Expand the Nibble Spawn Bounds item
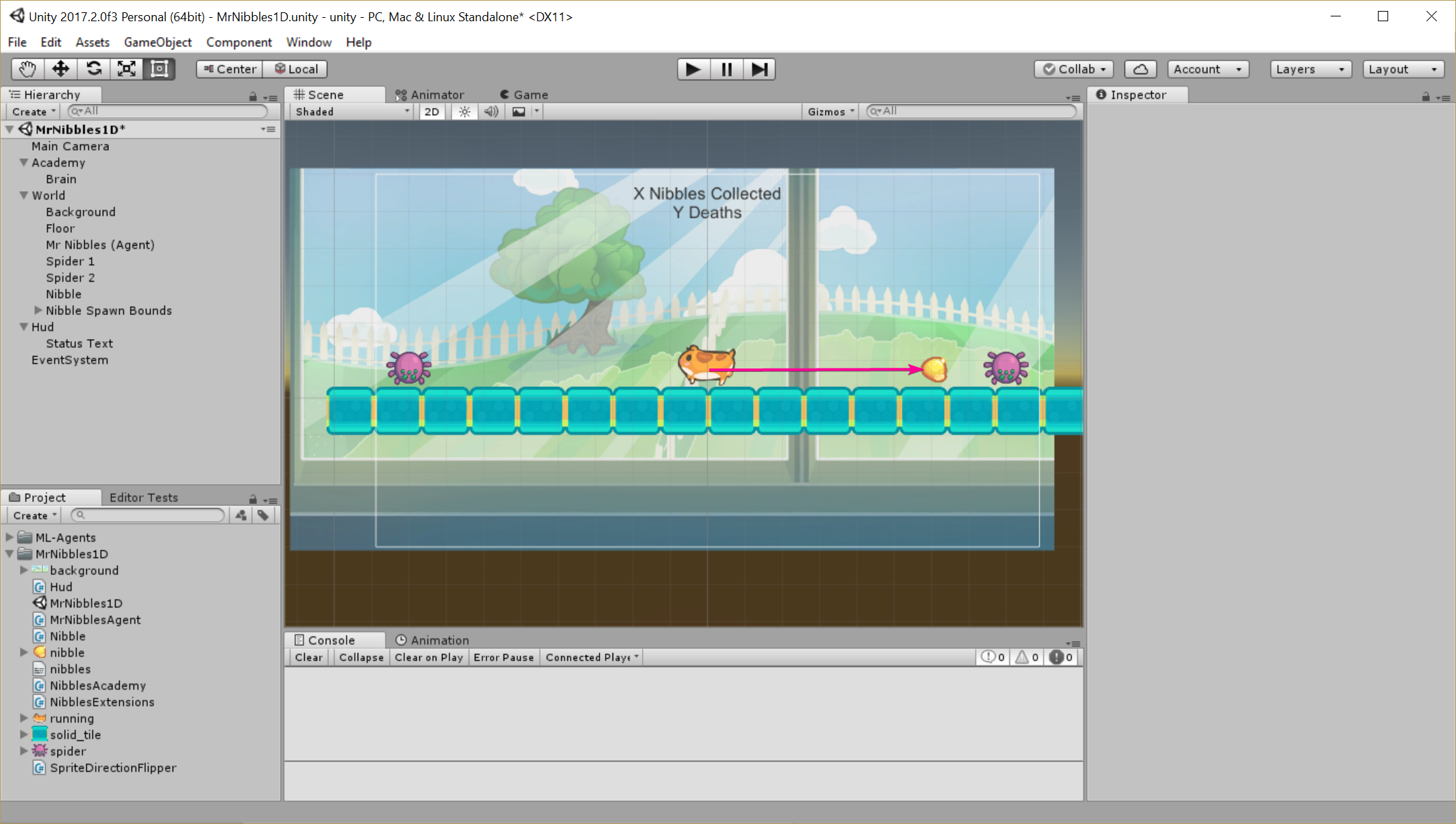 [38, 310]
